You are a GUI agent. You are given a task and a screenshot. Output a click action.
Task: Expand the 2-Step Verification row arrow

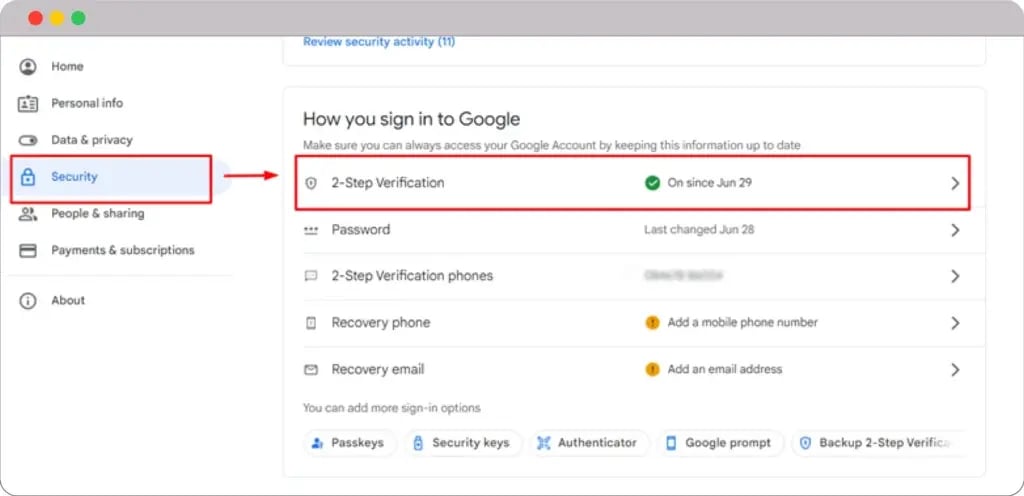(x=955, y=184)
